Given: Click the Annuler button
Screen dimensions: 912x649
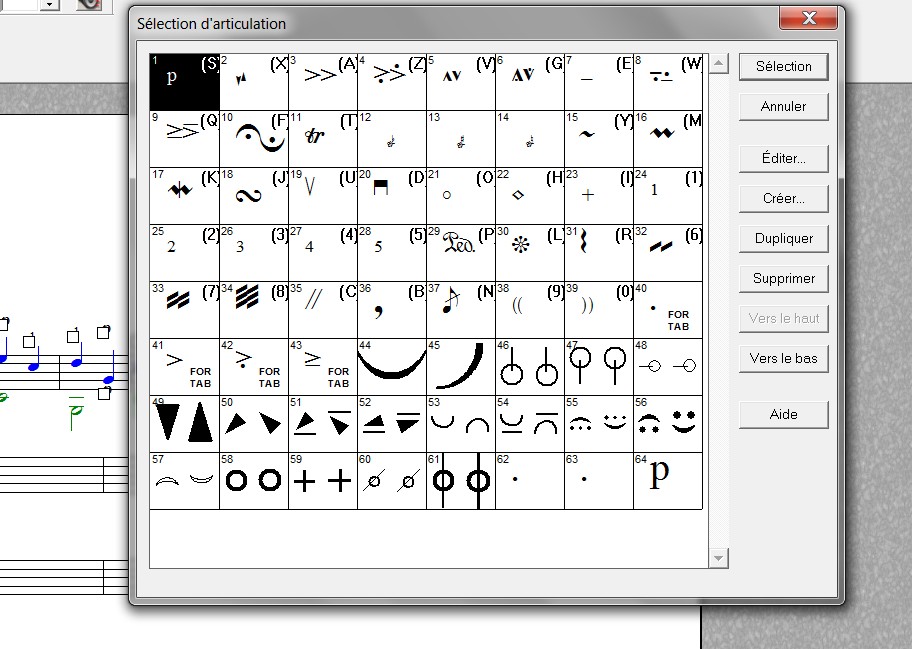Looking at the screenshot, I should coord(783,106).
